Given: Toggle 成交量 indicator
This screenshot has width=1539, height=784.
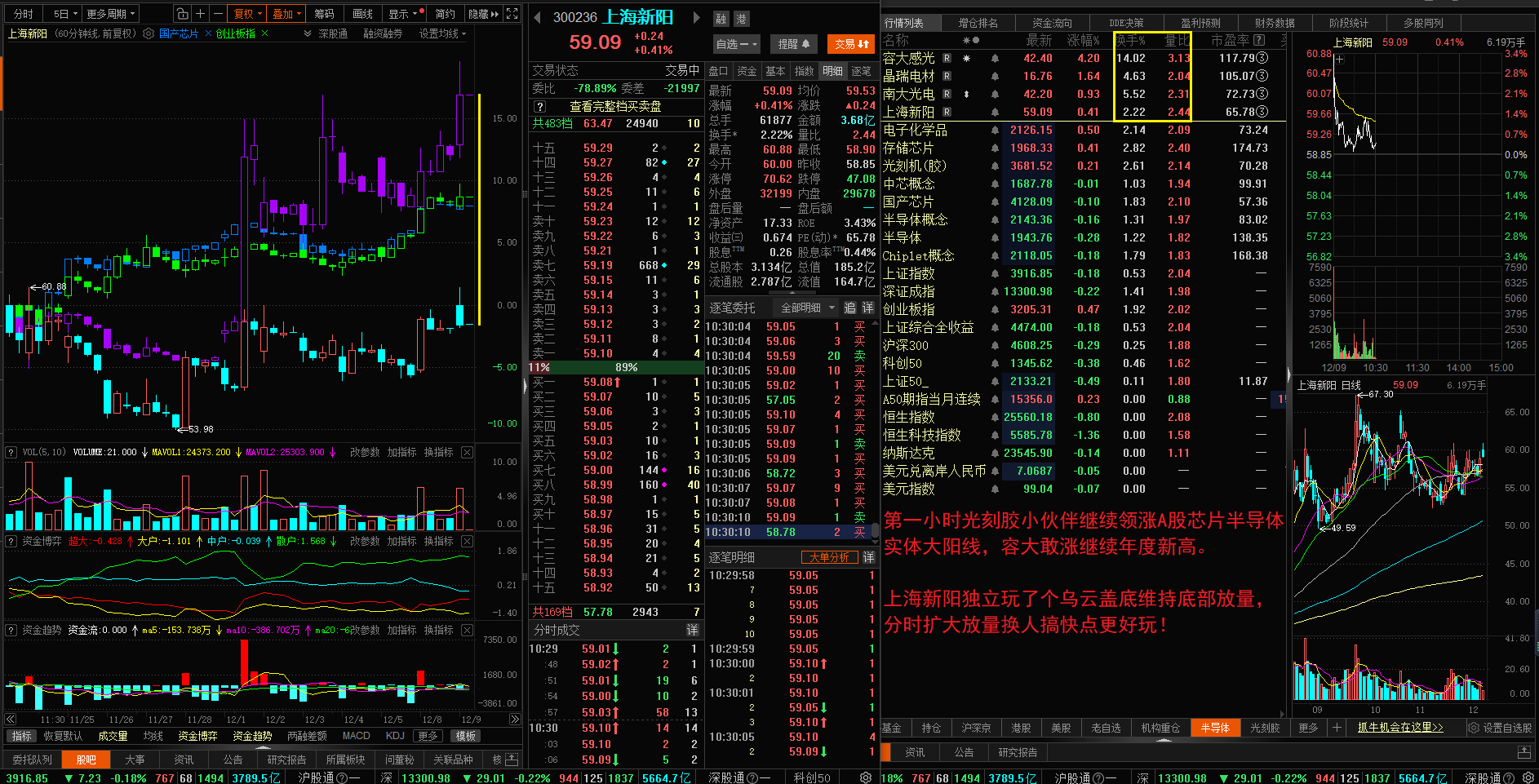Looking at the screenshot, I should [x=113, y=736].
